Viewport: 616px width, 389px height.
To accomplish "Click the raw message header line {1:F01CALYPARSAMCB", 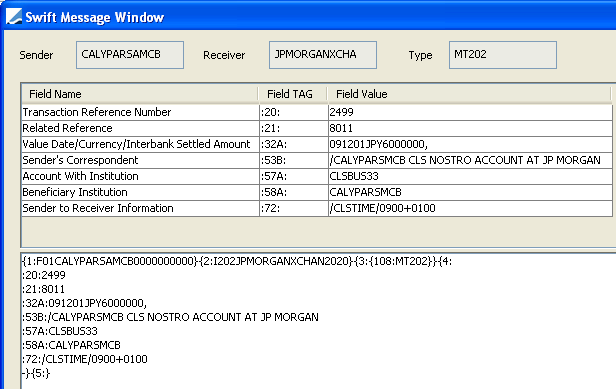I will point(237,261).
